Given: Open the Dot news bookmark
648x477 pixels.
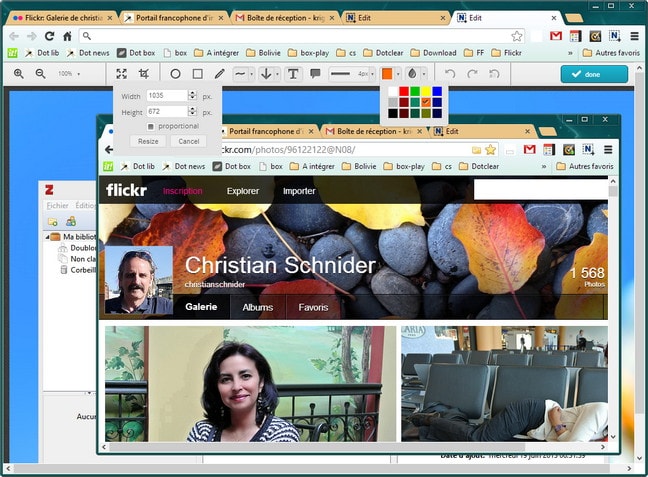Looking at the screenshot, I should [x=88, y=53].
